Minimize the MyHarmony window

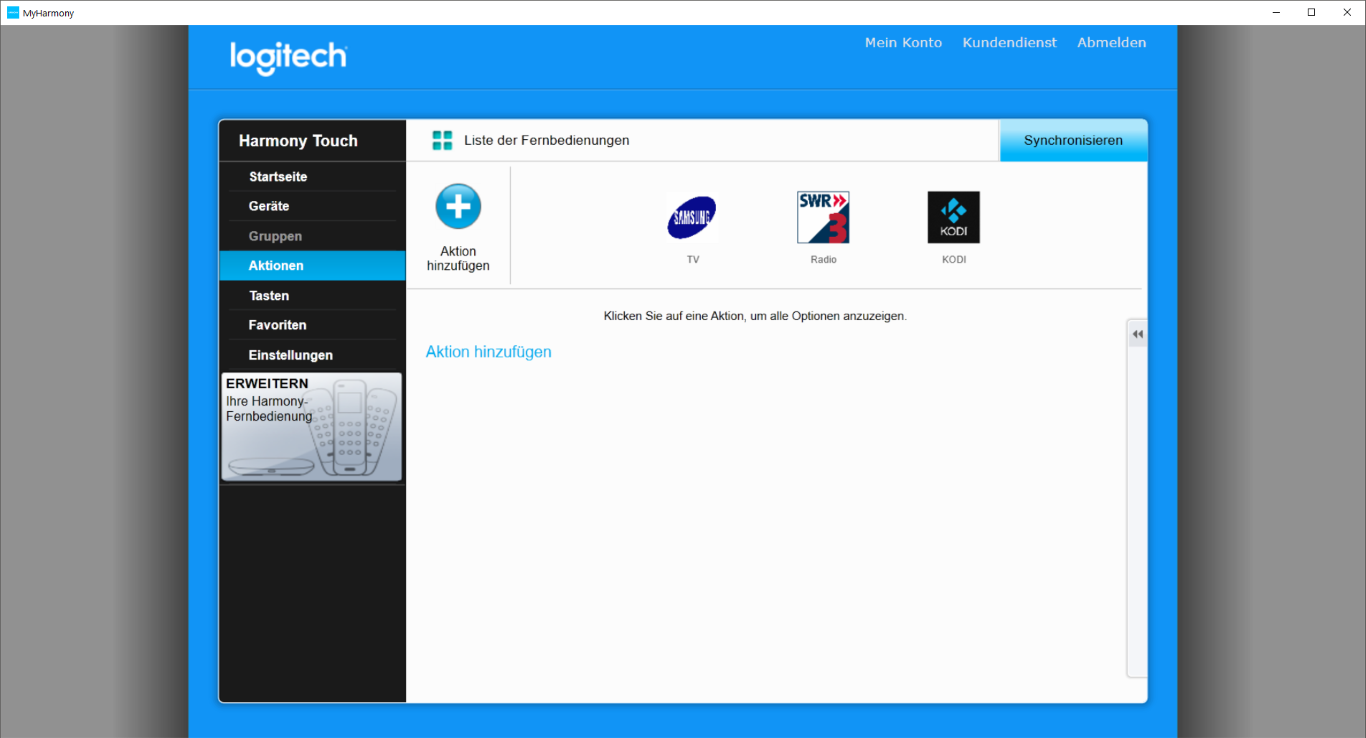coord(1277,12)
